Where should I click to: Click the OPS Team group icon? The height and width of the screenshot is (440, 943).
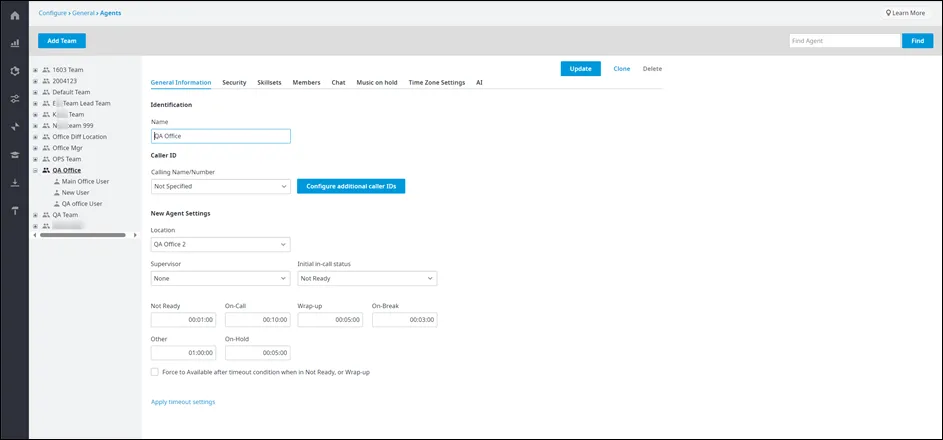pyautogui.click(x=46, y=159)
